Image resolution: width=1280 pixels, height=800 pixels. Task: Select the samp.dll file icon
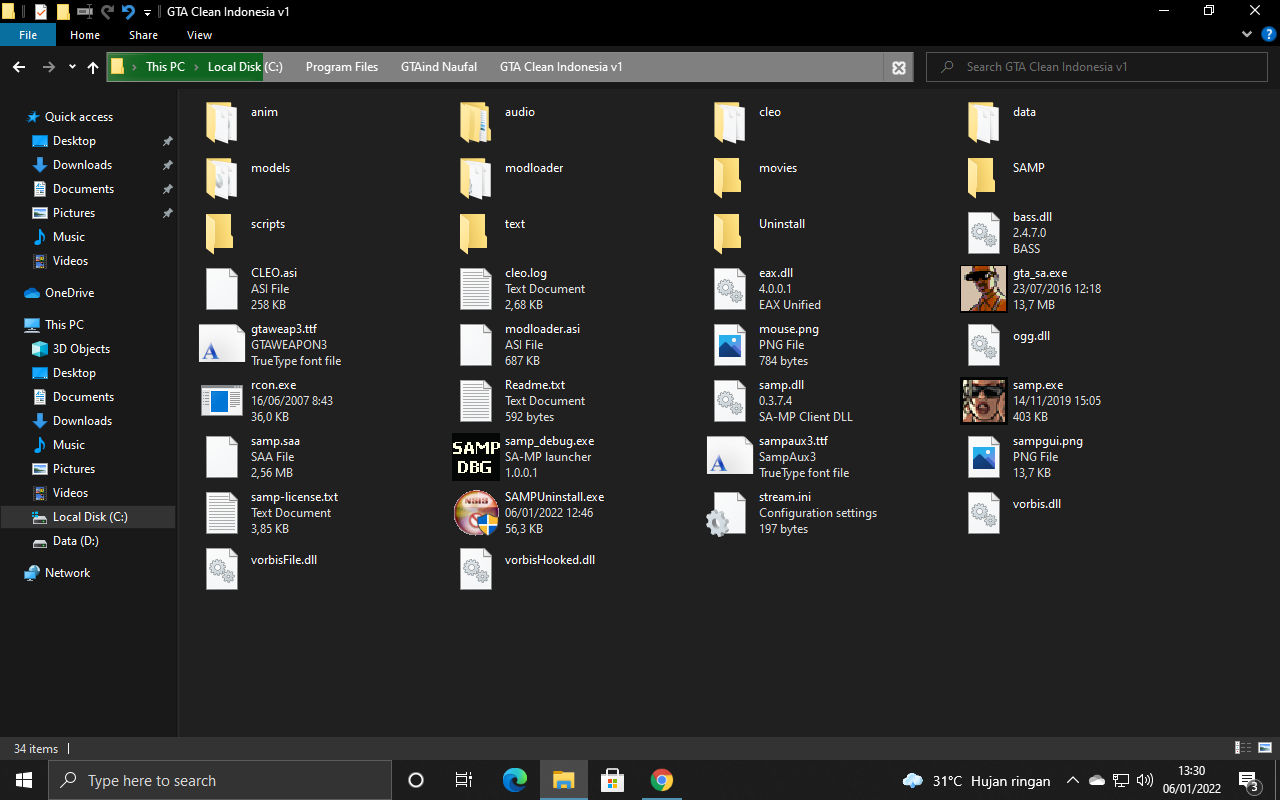pyautogui.click(x=730, y=400)
